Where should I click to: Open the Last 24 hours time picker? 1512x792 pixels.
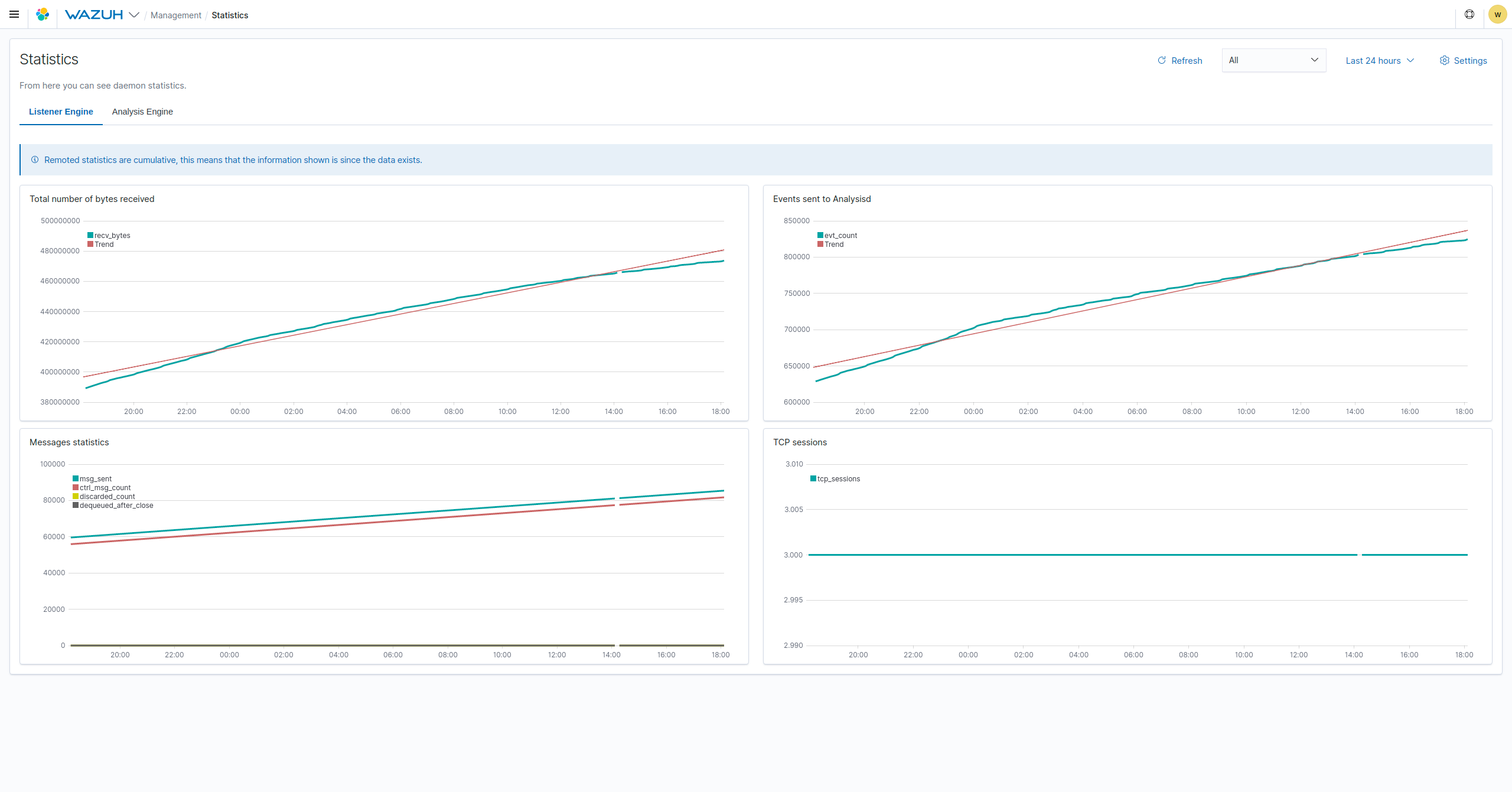[1380, 60]
